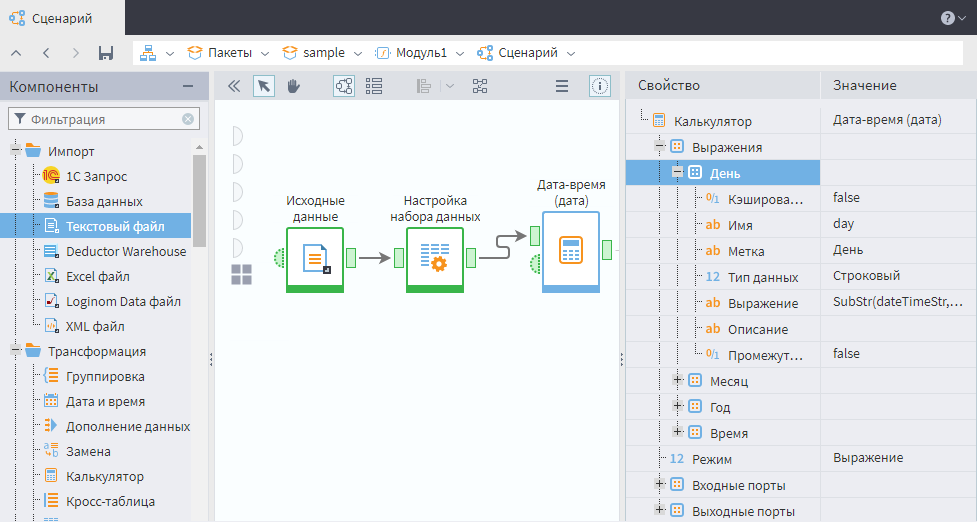Collapse the Компоненты panel with the minus button
The image size is (977, 522).
click(188, 87)
